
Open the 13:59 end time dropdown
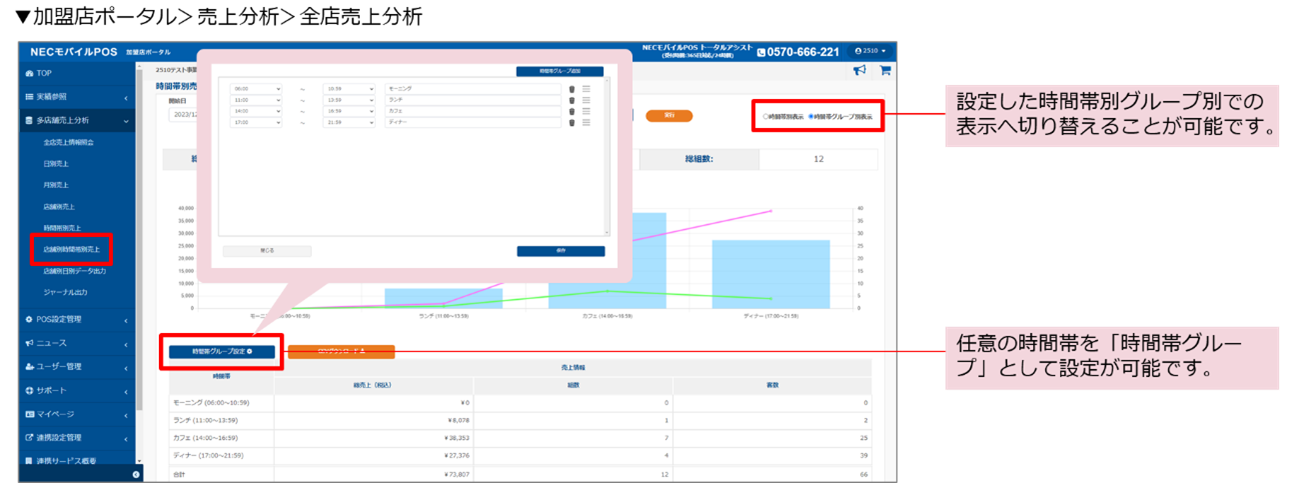click(349, 101)
